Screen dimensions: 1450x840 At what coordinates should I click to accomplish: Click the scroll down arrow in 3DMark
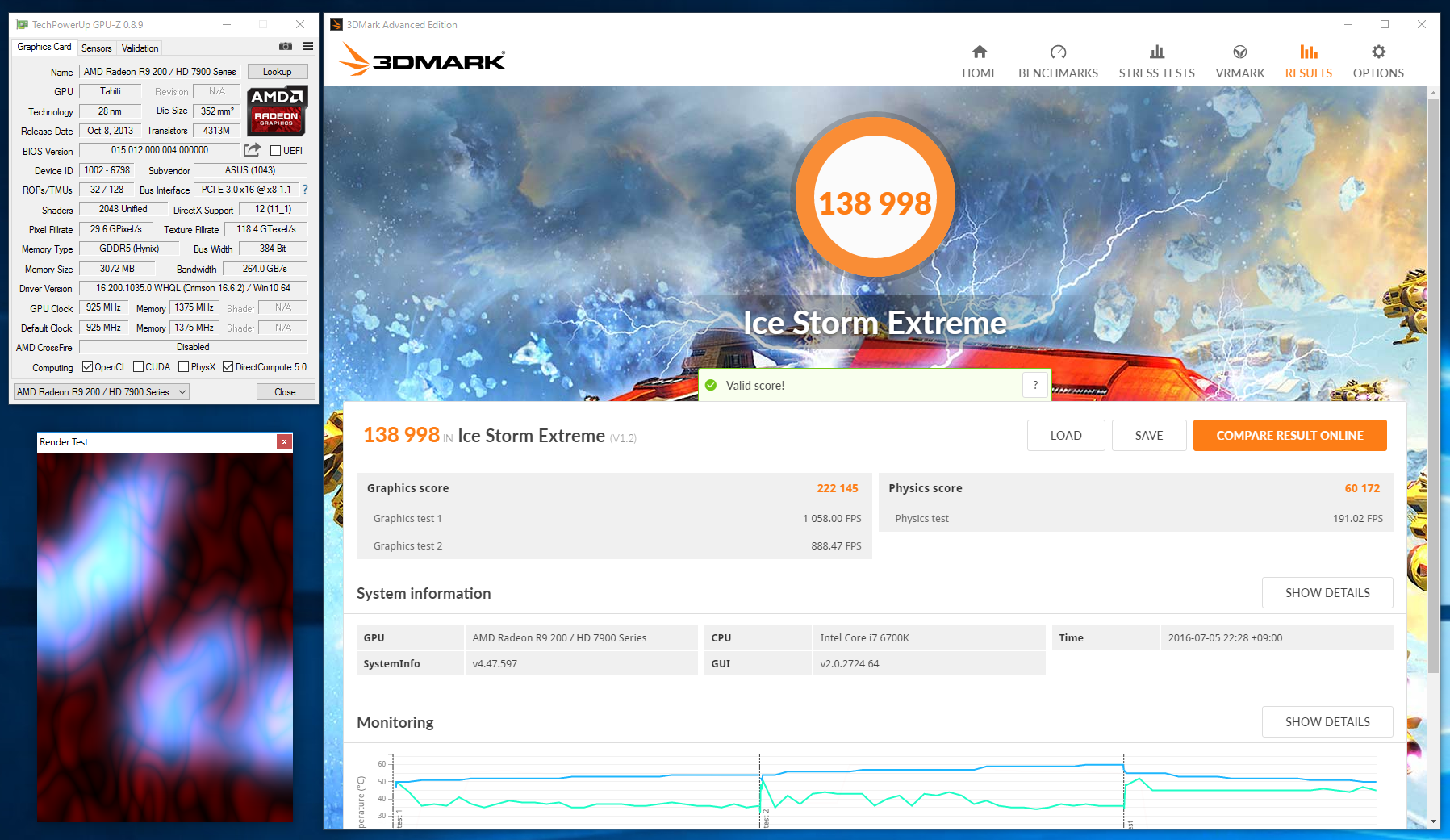pos(1433,821)
